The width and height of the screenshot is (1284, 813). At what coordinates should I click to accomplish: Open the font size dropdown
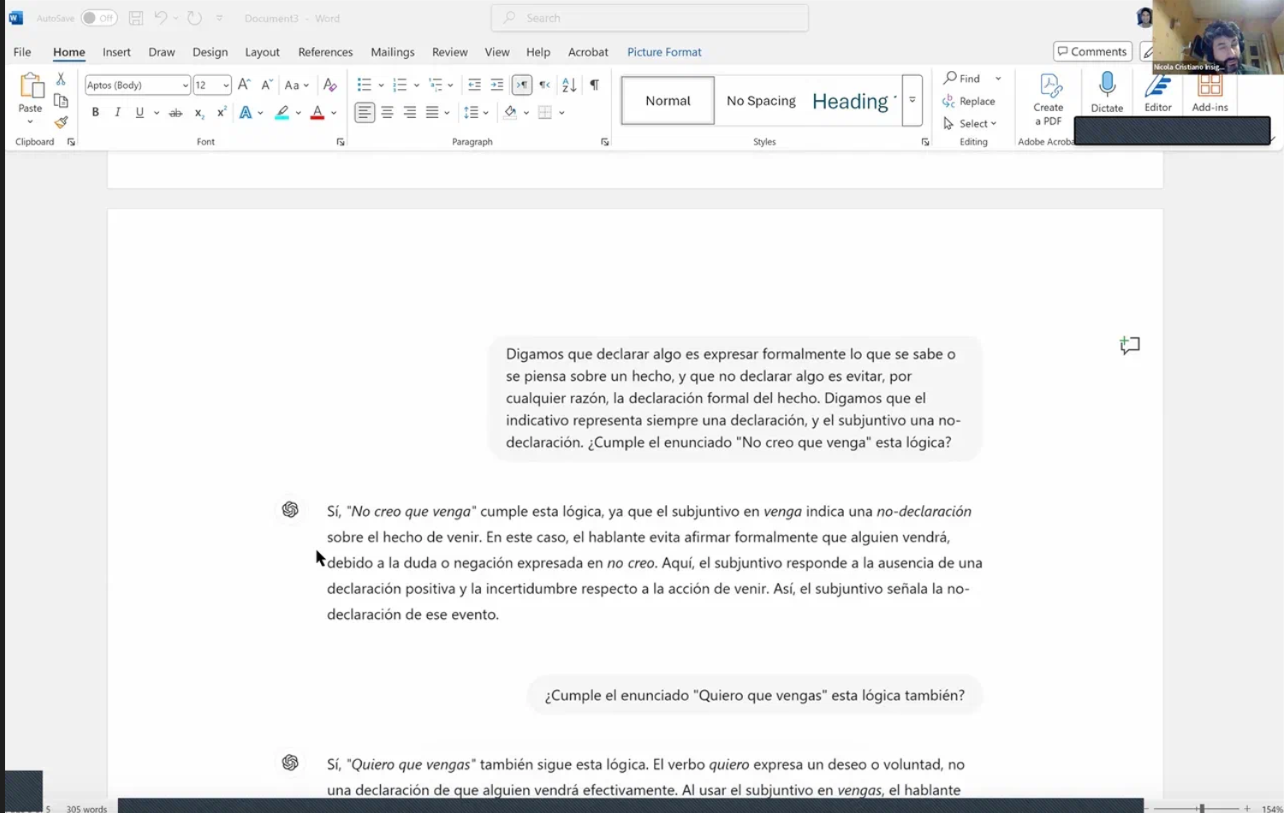pyautogui.click(x=226, y=86)
